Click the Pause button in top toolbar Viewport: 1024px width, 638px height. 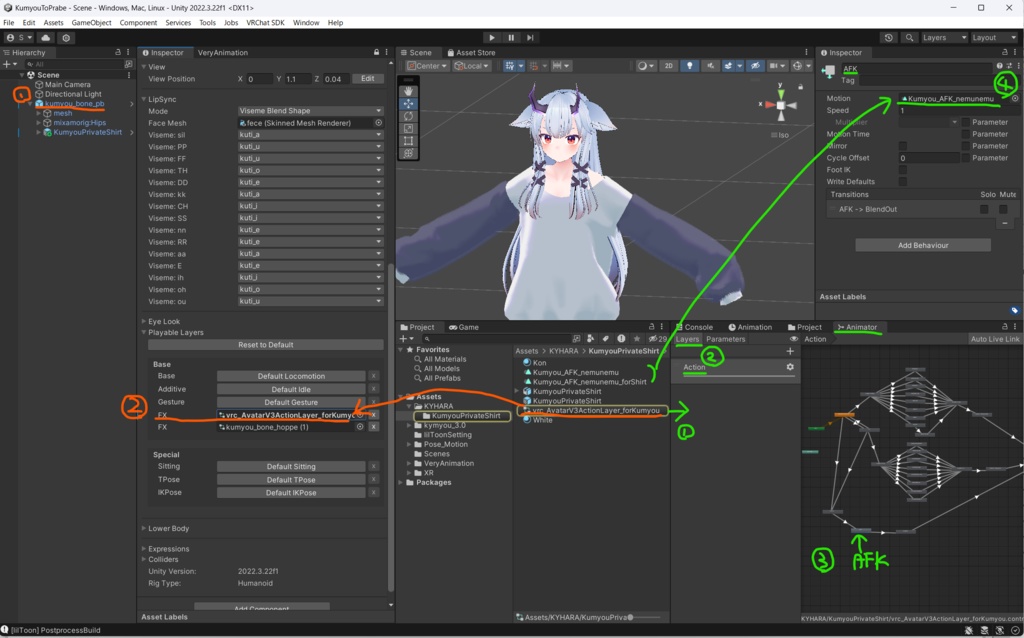pos(511,38)
